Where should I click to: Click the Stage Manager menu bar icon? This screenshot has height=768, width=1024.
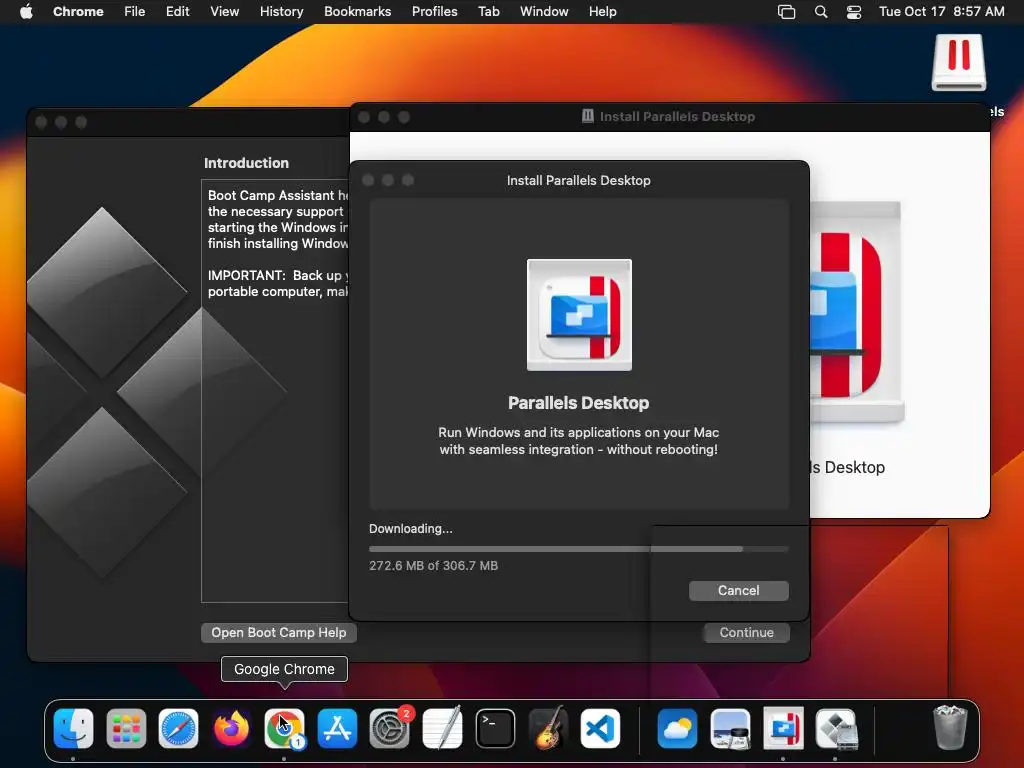click(x=786, y=11)
